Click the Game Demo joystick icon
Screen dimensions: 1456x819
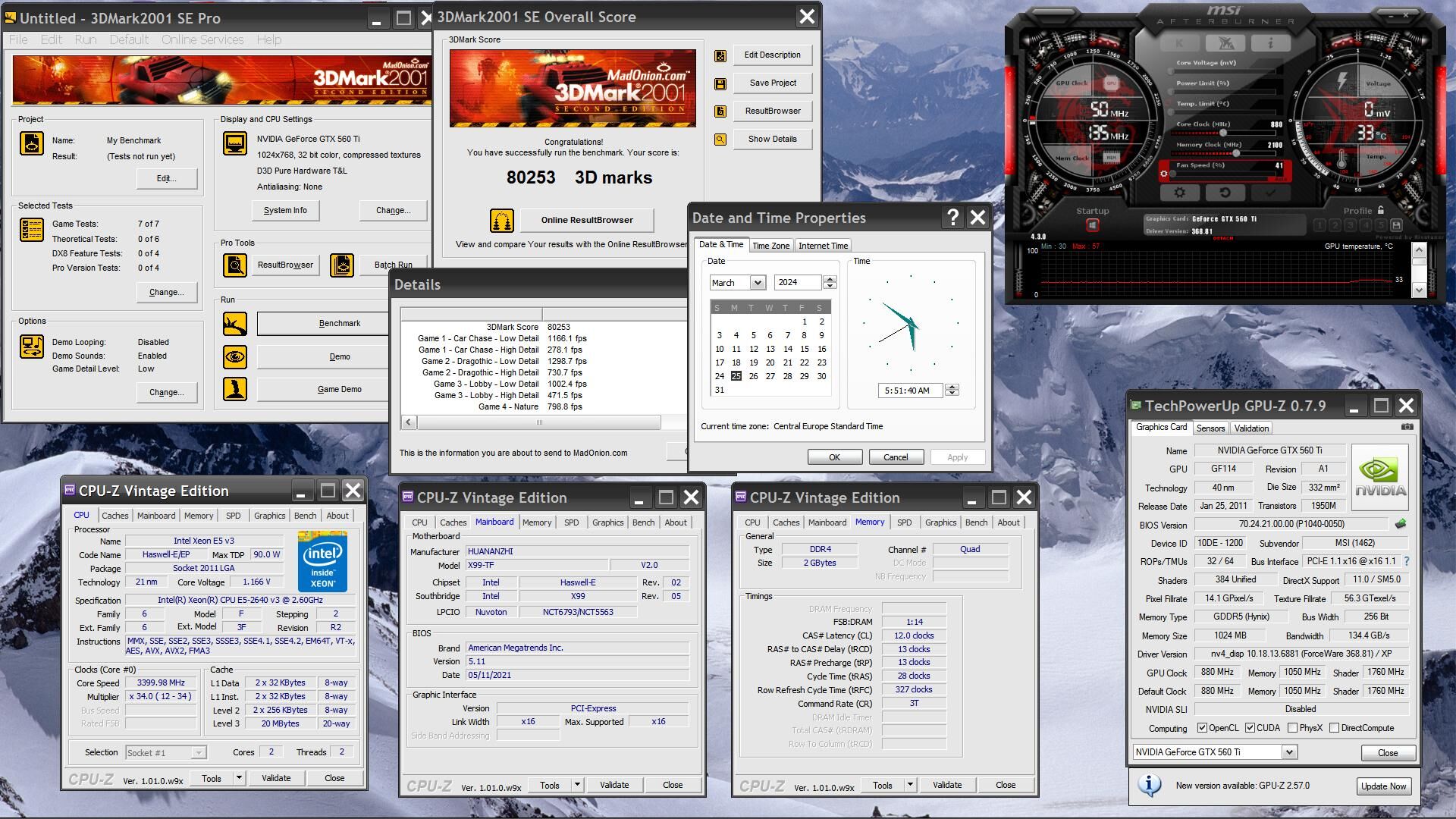tap(235, 389)
